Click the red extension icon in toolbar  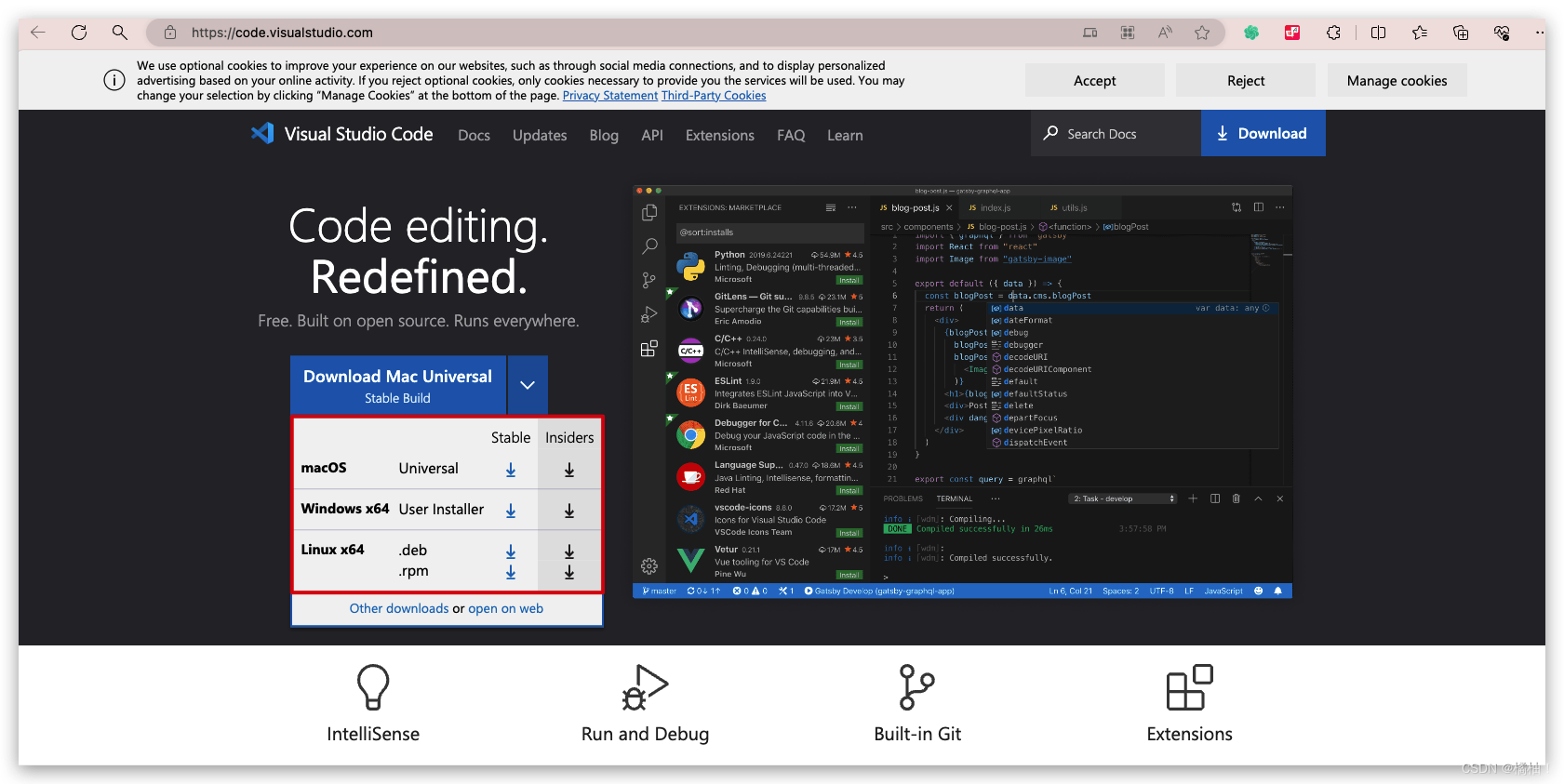click(x=1292, y=33)
